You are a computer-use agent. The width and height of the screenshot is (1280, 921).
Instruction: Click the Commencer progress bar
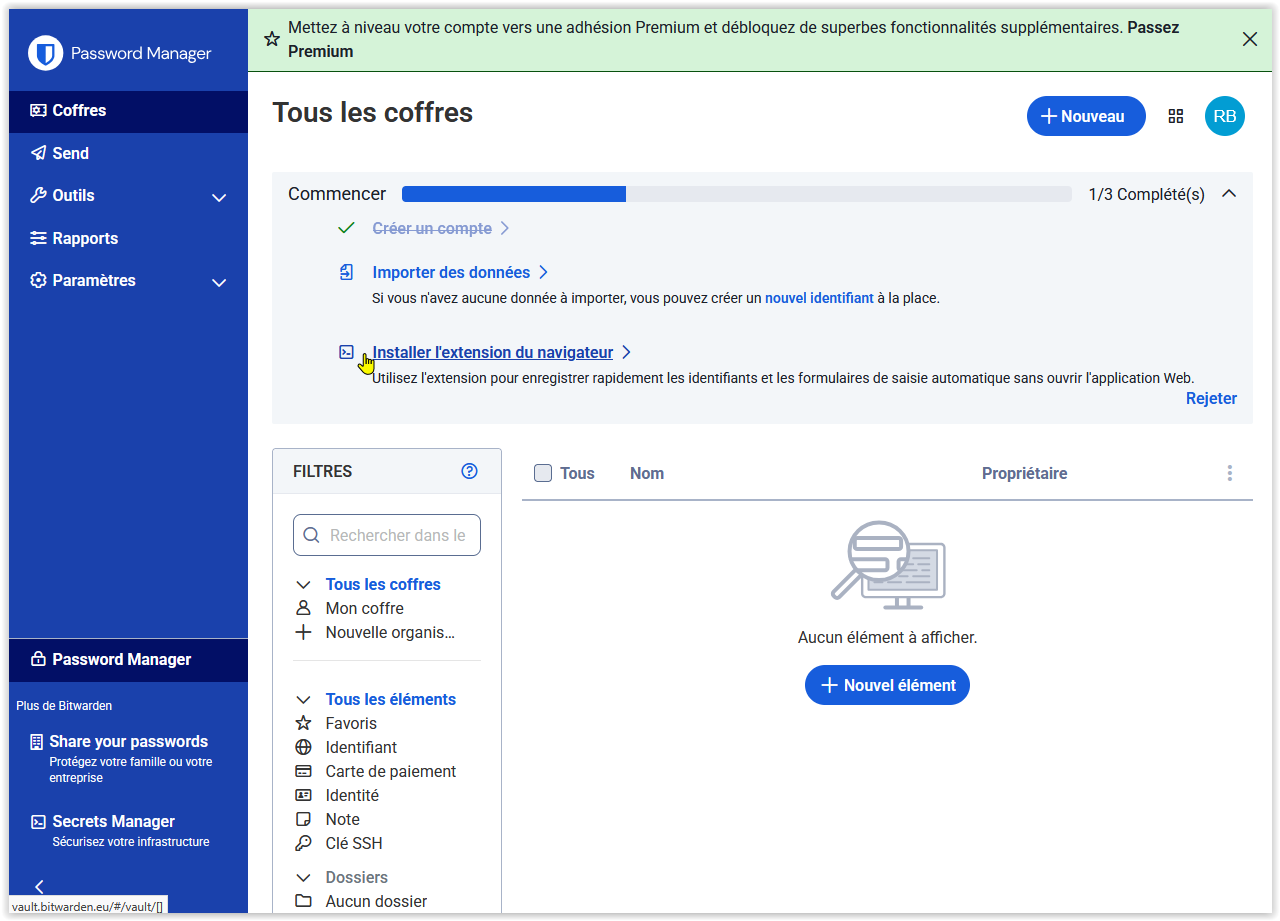pyautogui.click(x=737, y=194)
